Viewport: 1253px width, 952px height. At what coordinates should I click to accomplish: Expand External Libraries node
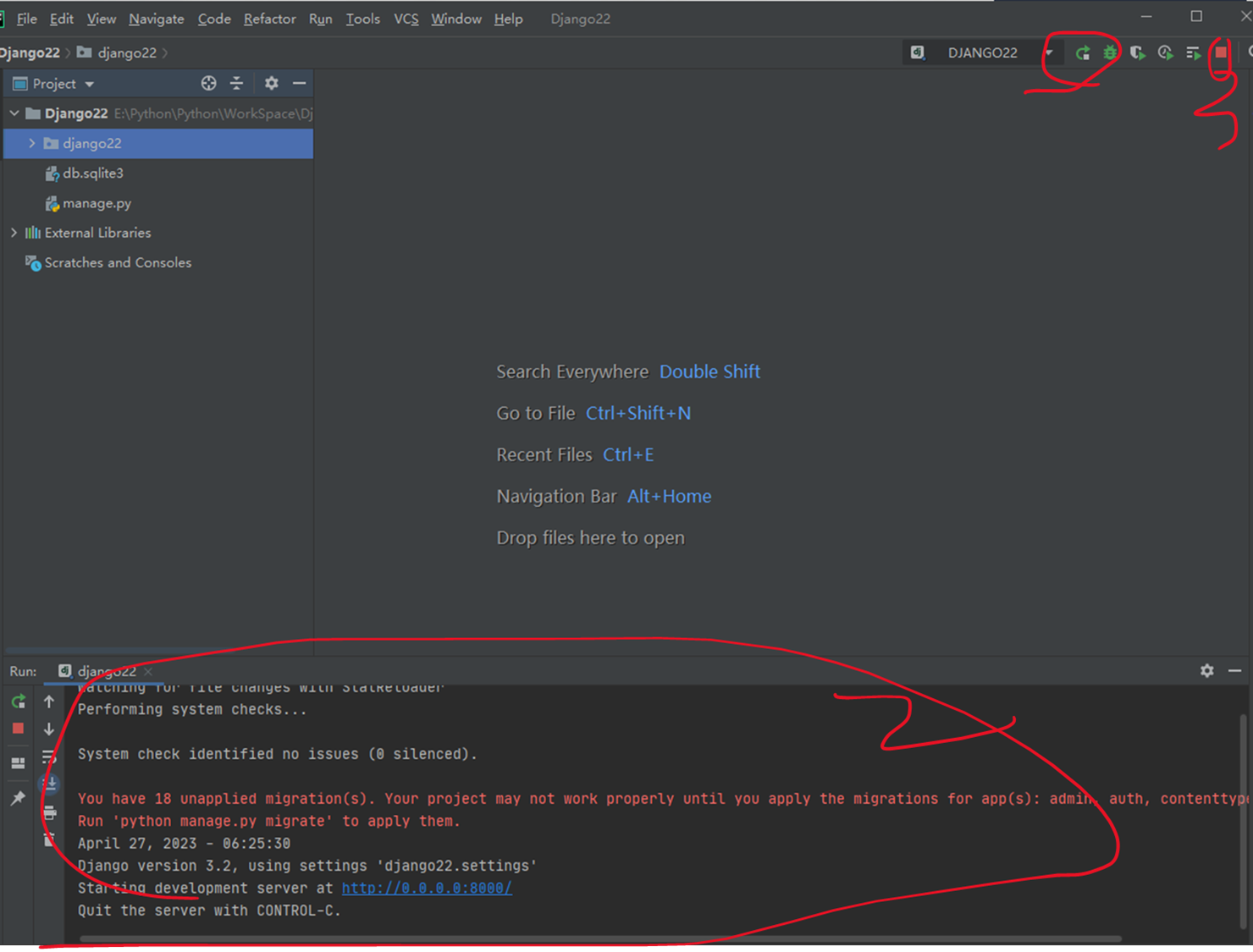(14, 233)
